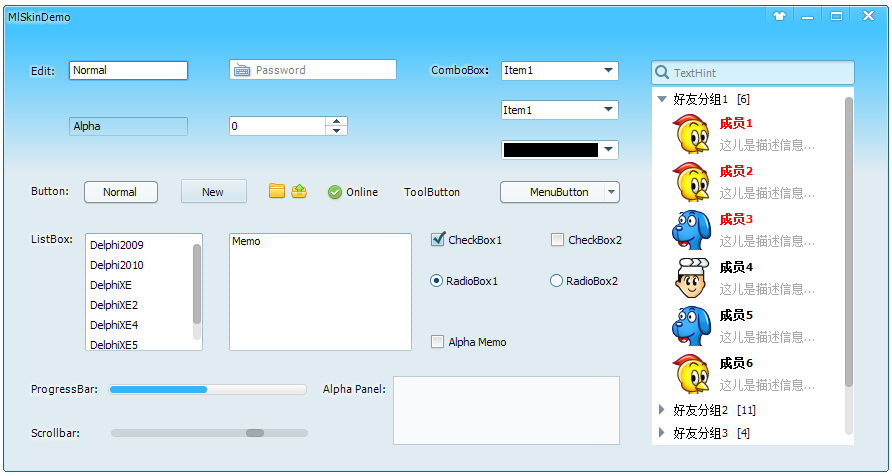This screenshot has width=892, height=476.
Task: Click the friend list vertical scrollbar
Action: [x=849, y=242]
